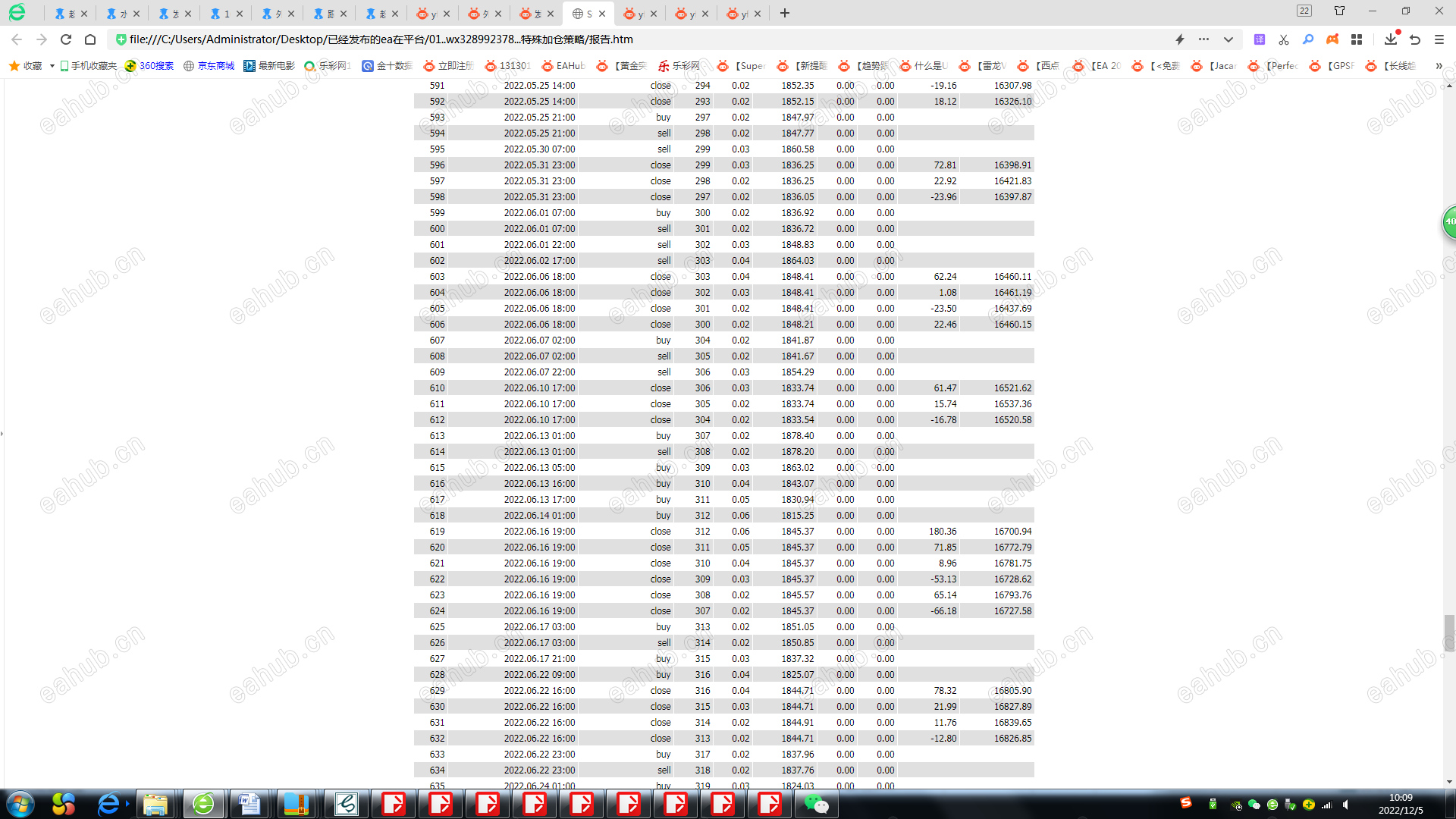Open the EAHub bookmark
The height and width of the screenshot is (819, 1456).
[x=563, y=66]
